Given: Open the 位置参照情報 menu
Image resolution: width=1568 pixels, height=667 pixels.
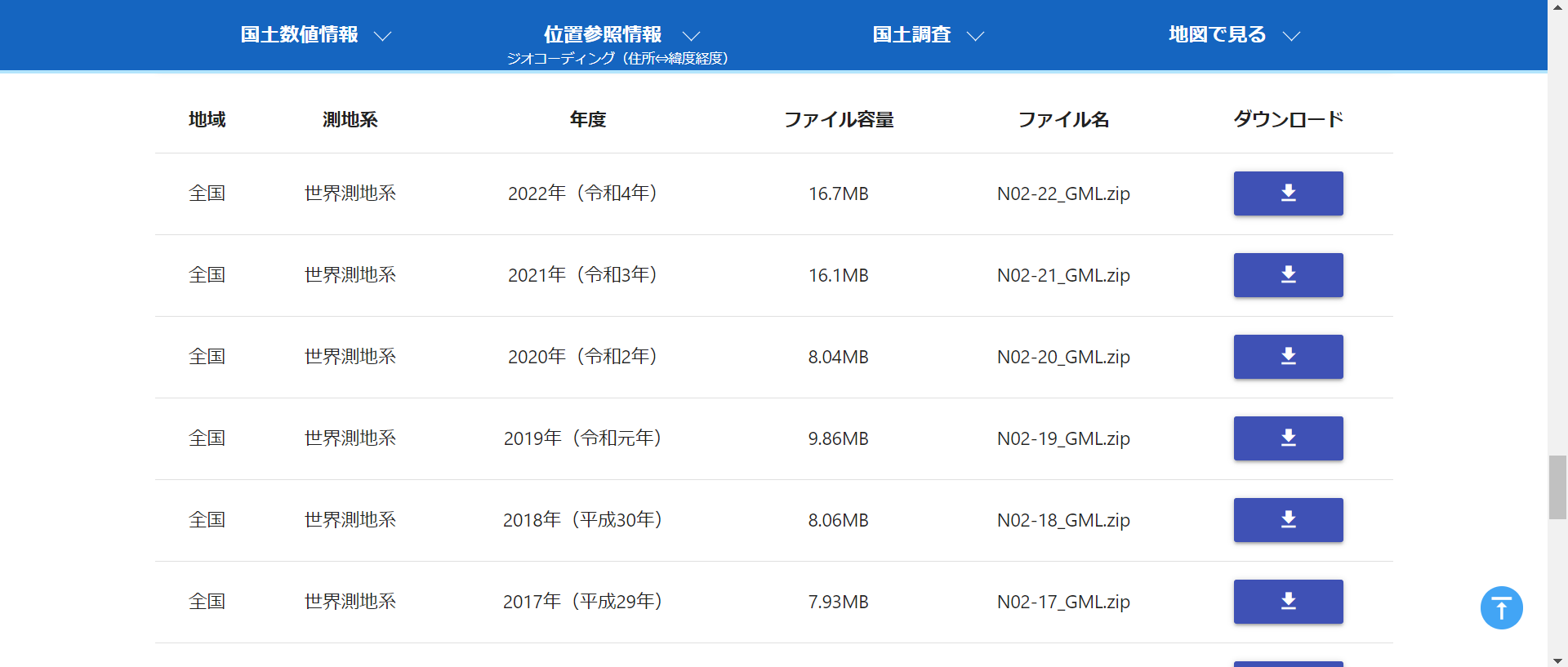Looking at the screenshot, I should [603, 34].
